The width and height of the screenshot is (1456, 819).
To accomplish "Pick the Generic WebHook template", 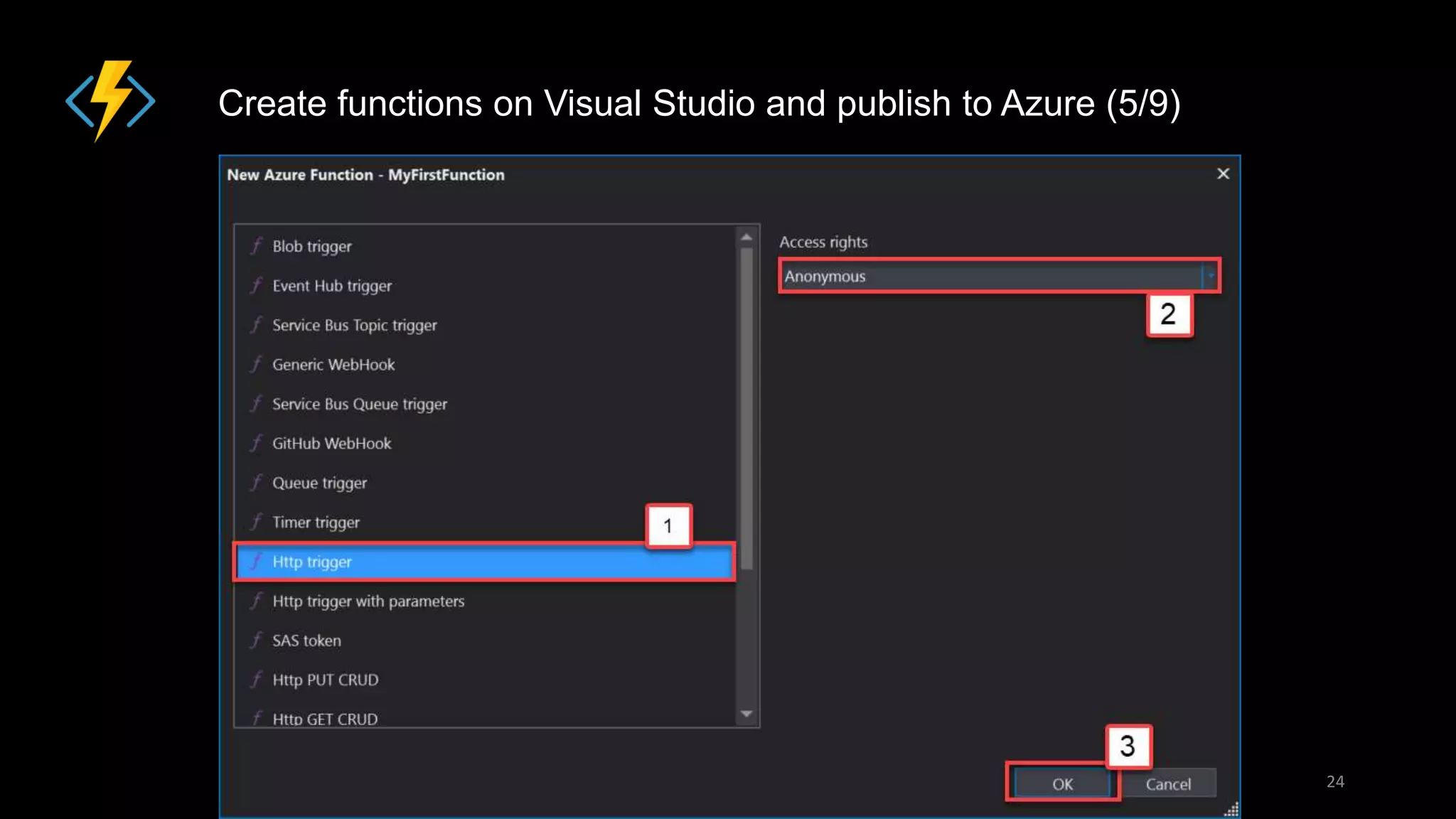I will 486,365.
